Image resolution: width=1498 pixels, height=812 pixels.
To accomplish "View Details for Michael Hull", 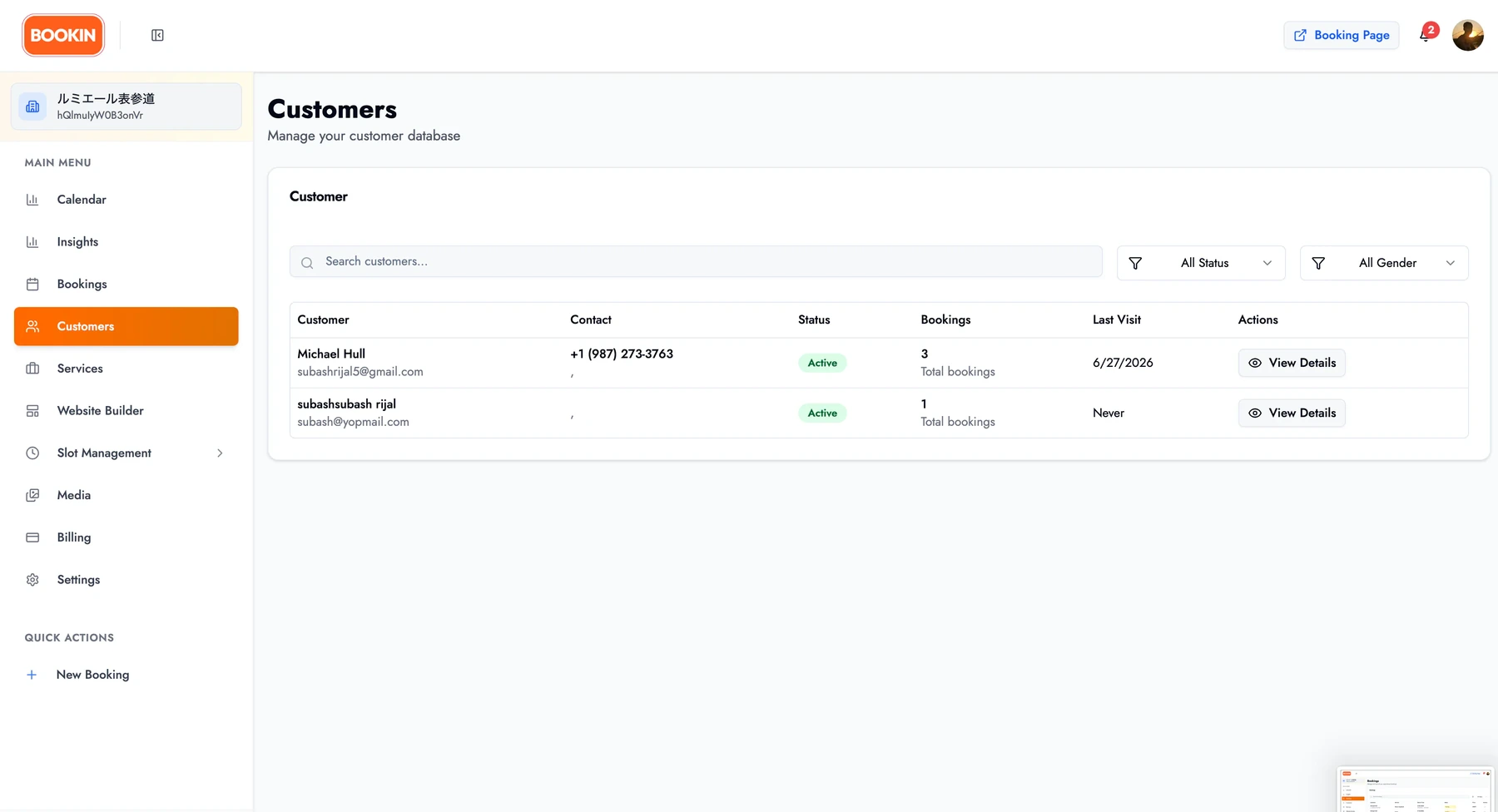I will (1292, 363).
